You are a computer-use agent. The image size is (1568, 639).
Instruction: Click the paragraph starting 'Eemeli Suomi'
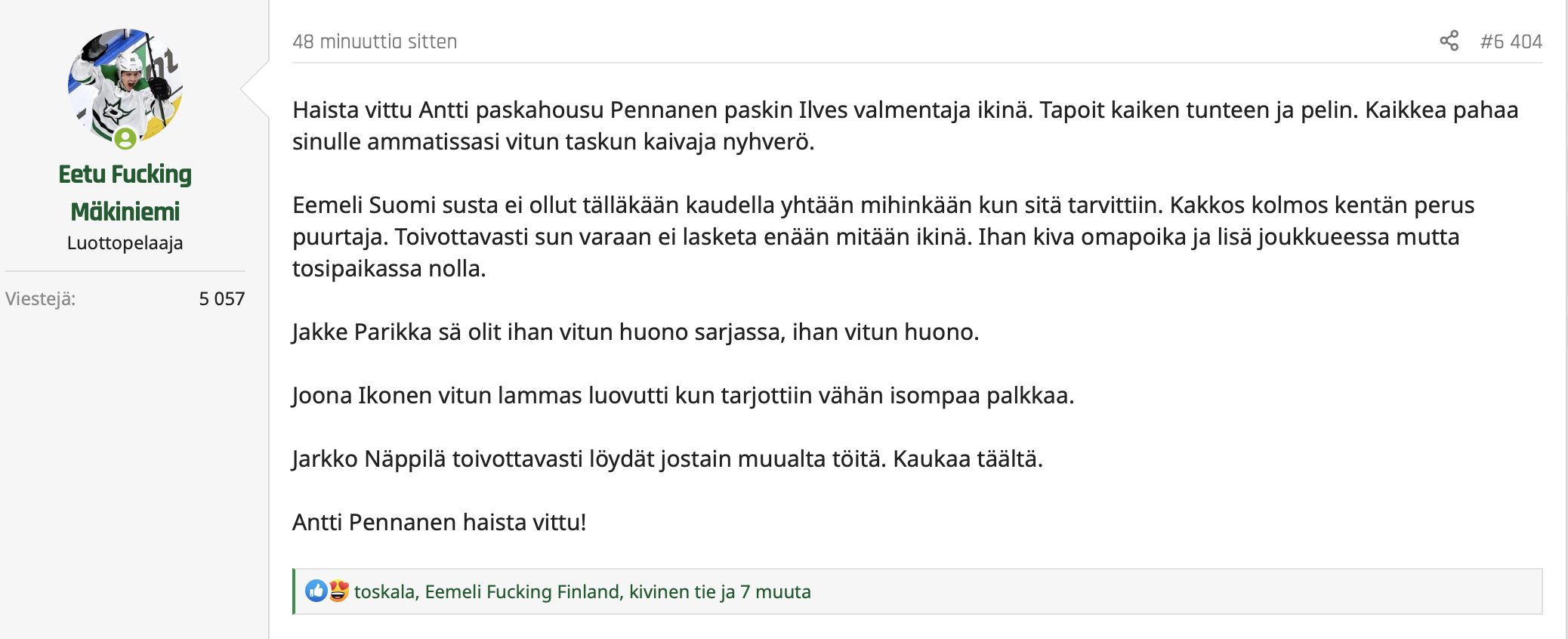point(884,236)
